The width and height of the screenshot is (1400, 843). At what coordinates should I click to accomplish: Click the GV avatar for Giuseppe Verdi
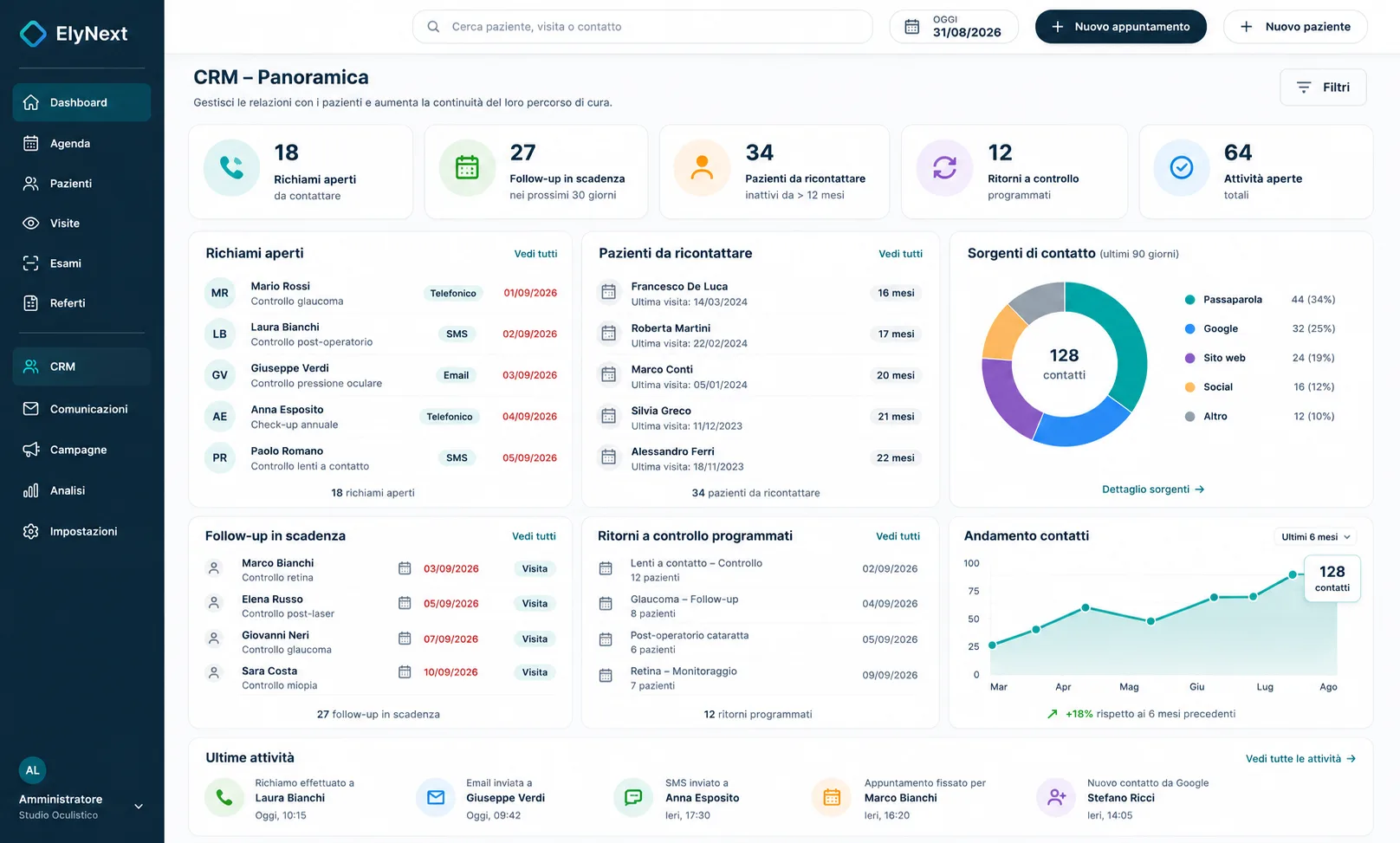(220, 375)
